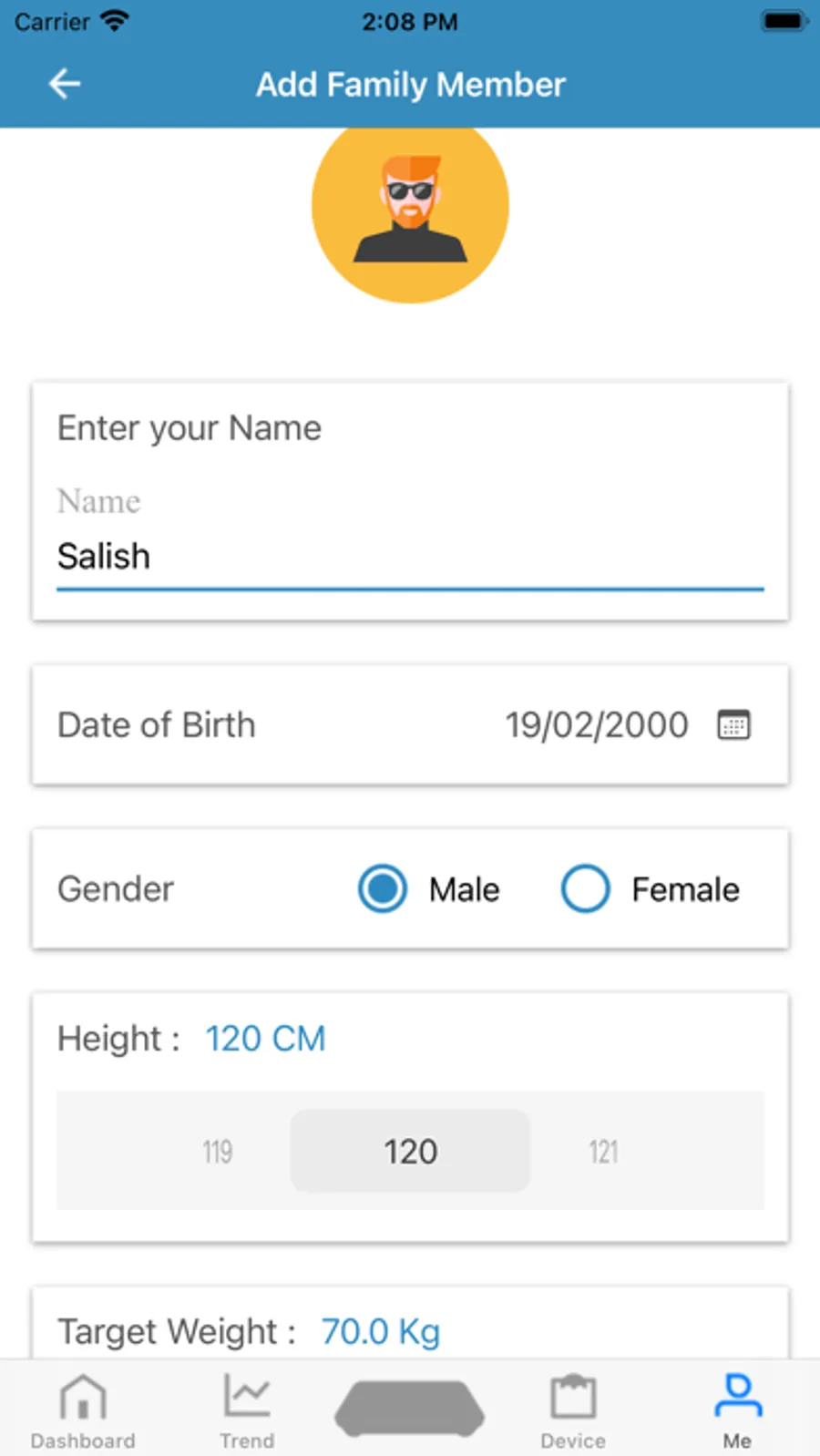Tap the profile avatar image
This screenshot has height=1456, width=820.
coord(410,208)
